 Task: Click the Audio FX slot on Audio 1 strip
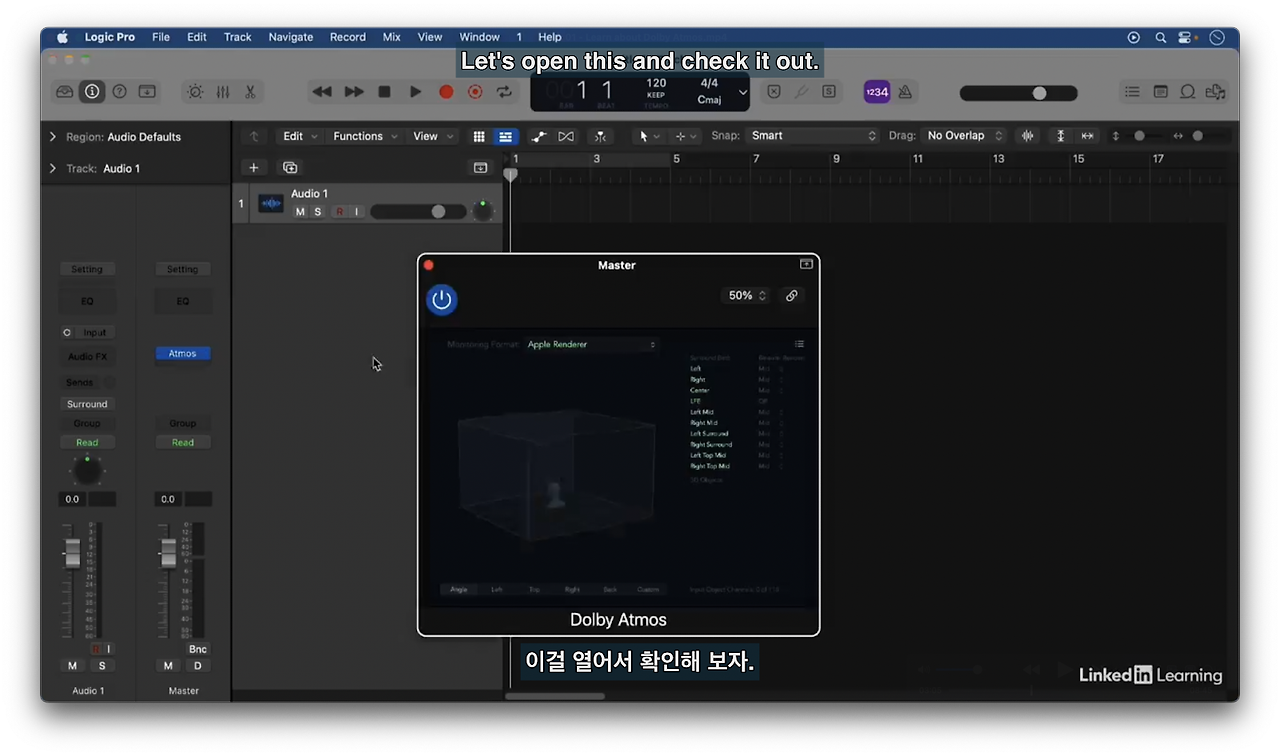[87, 357]
